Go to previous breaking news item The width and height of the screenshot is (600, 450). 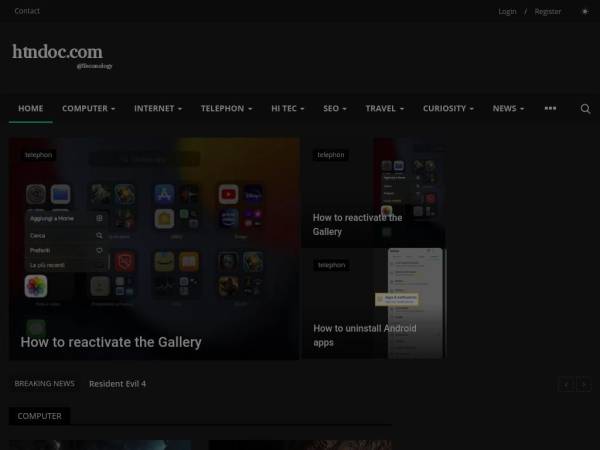click(566, 384)
